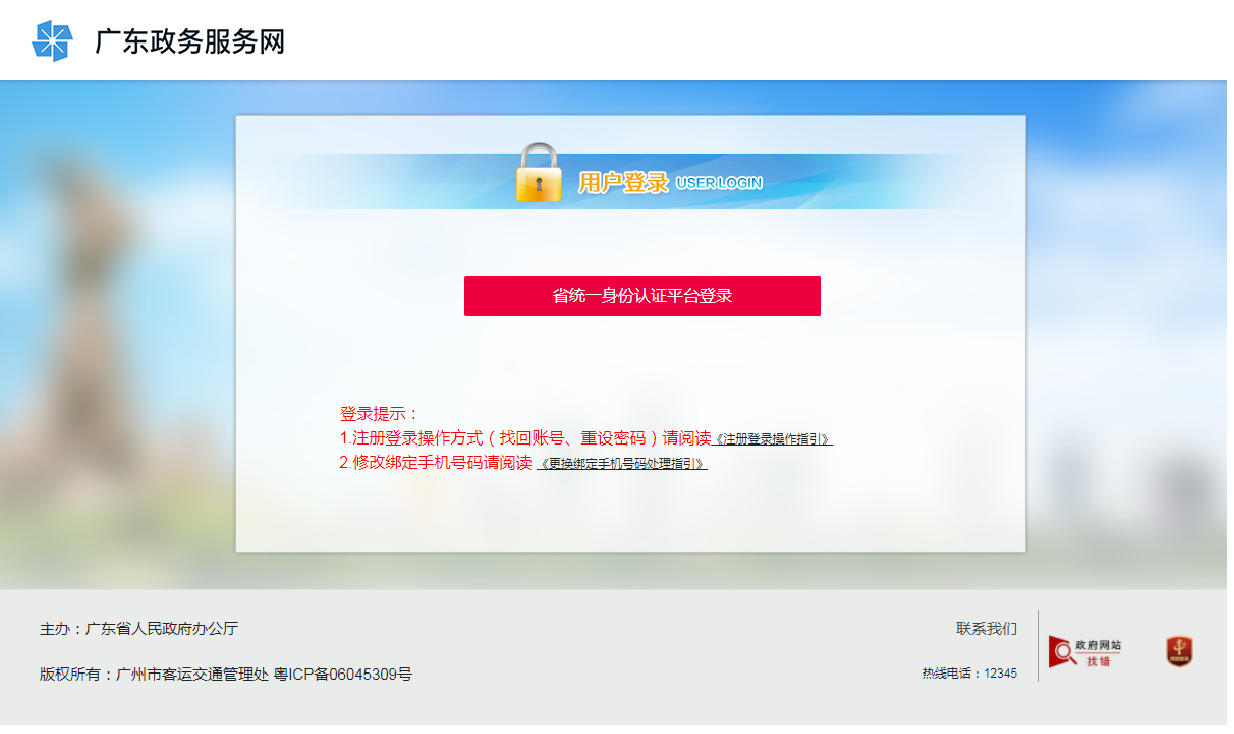Click the blue pinwheel site logo

pos(52,41)
